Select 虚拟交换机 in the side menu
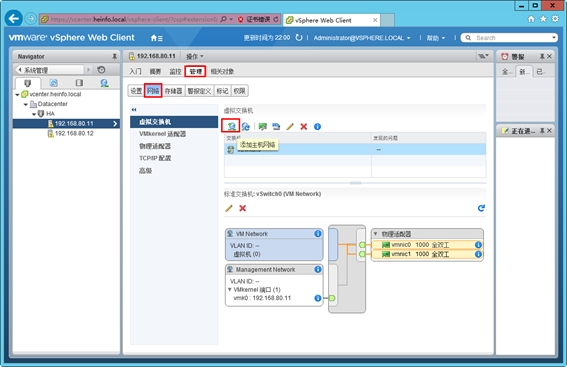The image size is (567, 367). tap(174, 122)
